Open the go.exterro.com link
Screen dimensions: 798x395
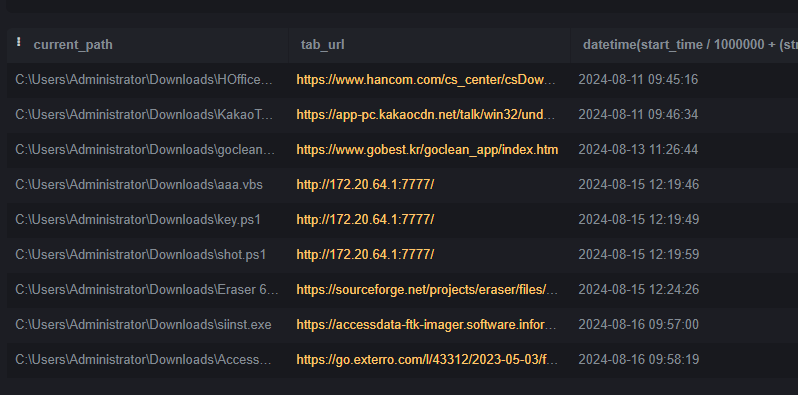click(428, 360)
